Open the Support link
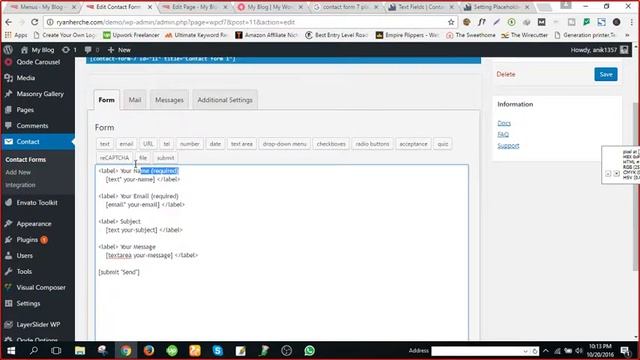 508,146
